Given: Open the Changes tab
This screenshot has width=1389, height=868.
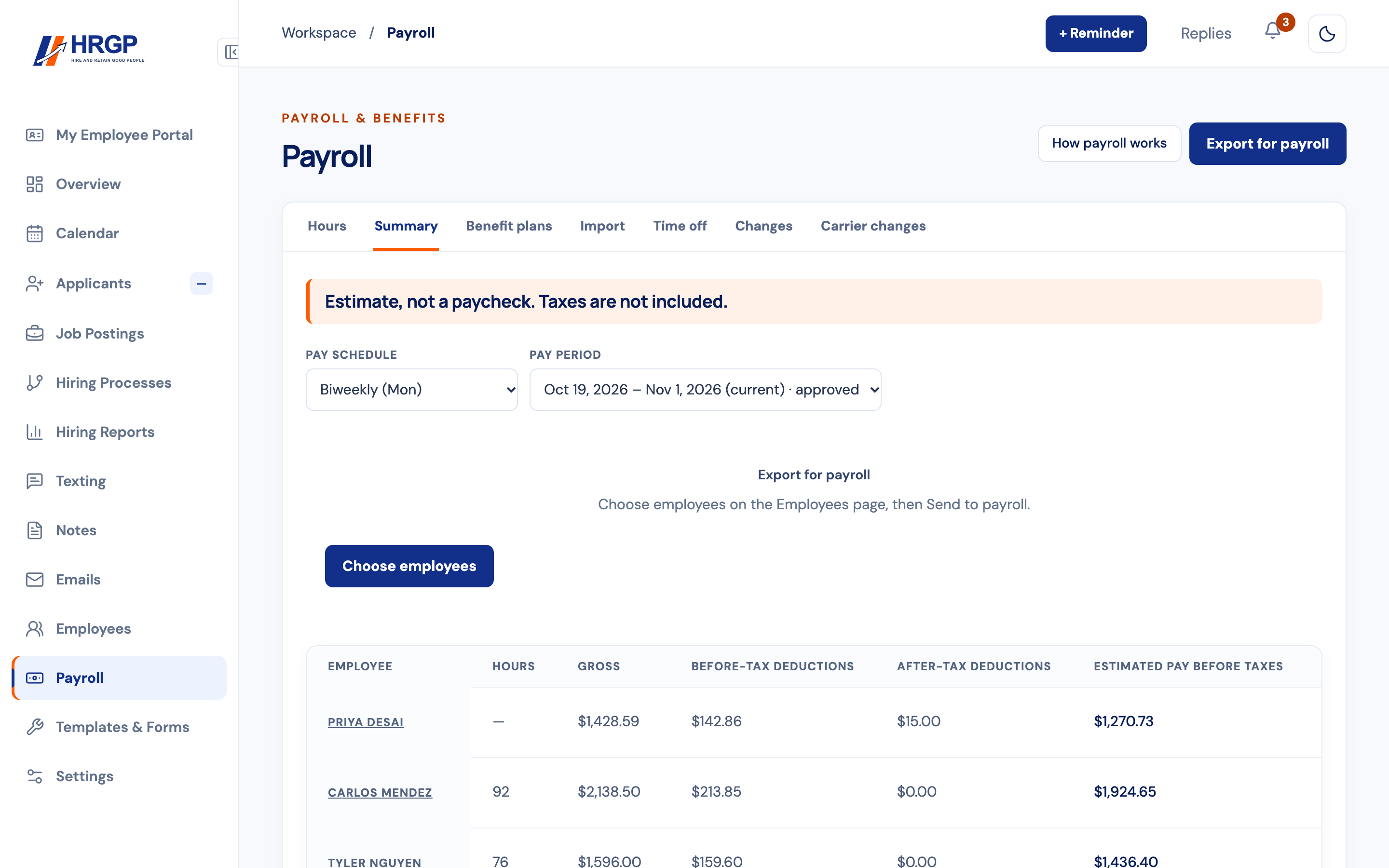Looking at the screenshot, I should pos(763,226).
